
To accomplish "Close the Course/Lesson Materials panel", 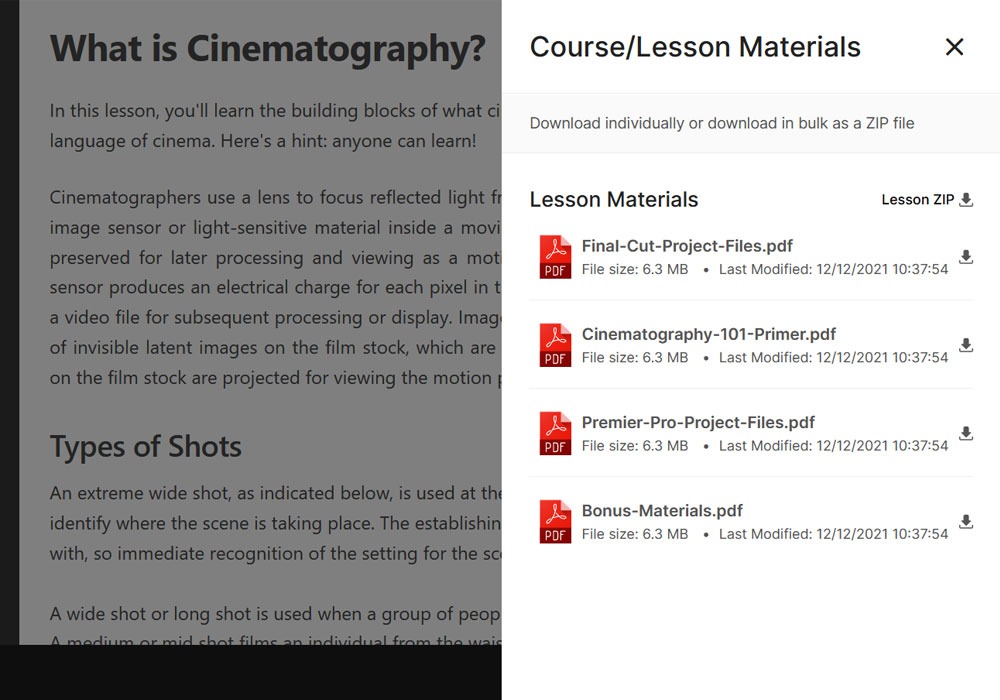I will tap(954, 47).
